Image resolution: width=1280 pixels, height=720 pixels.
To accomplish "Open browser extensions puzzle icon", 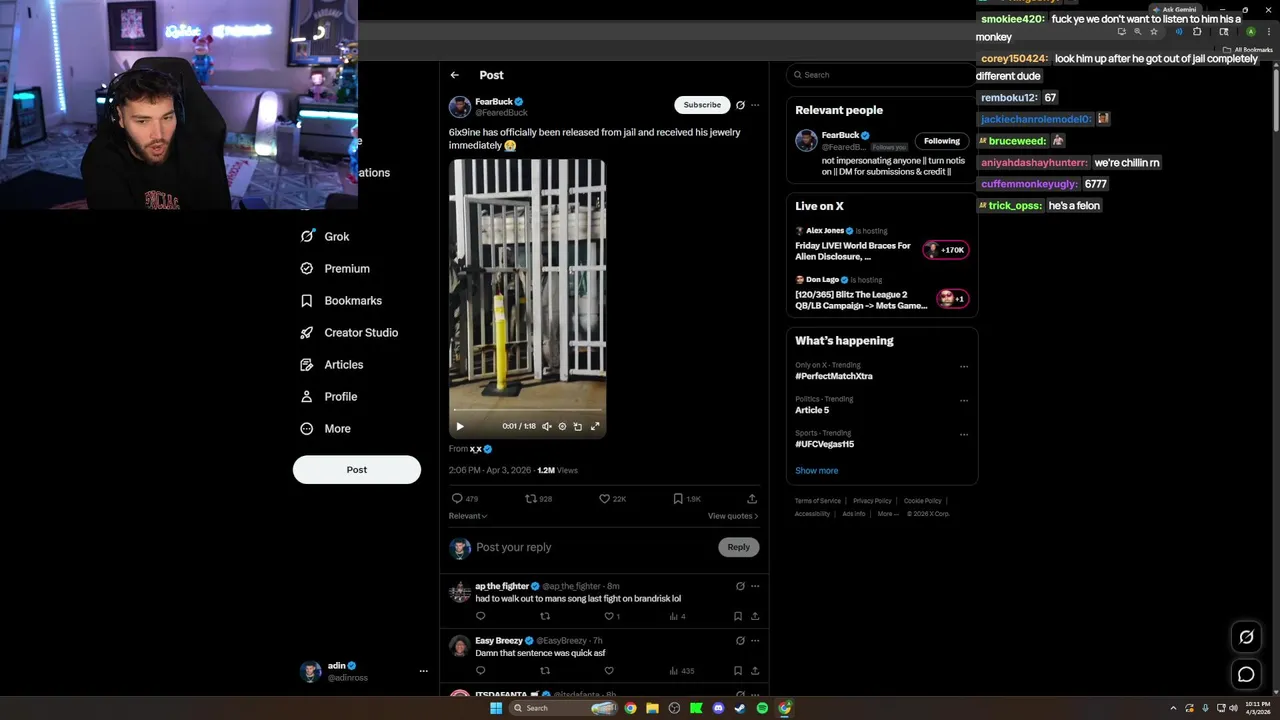I will pos(1197,32).
